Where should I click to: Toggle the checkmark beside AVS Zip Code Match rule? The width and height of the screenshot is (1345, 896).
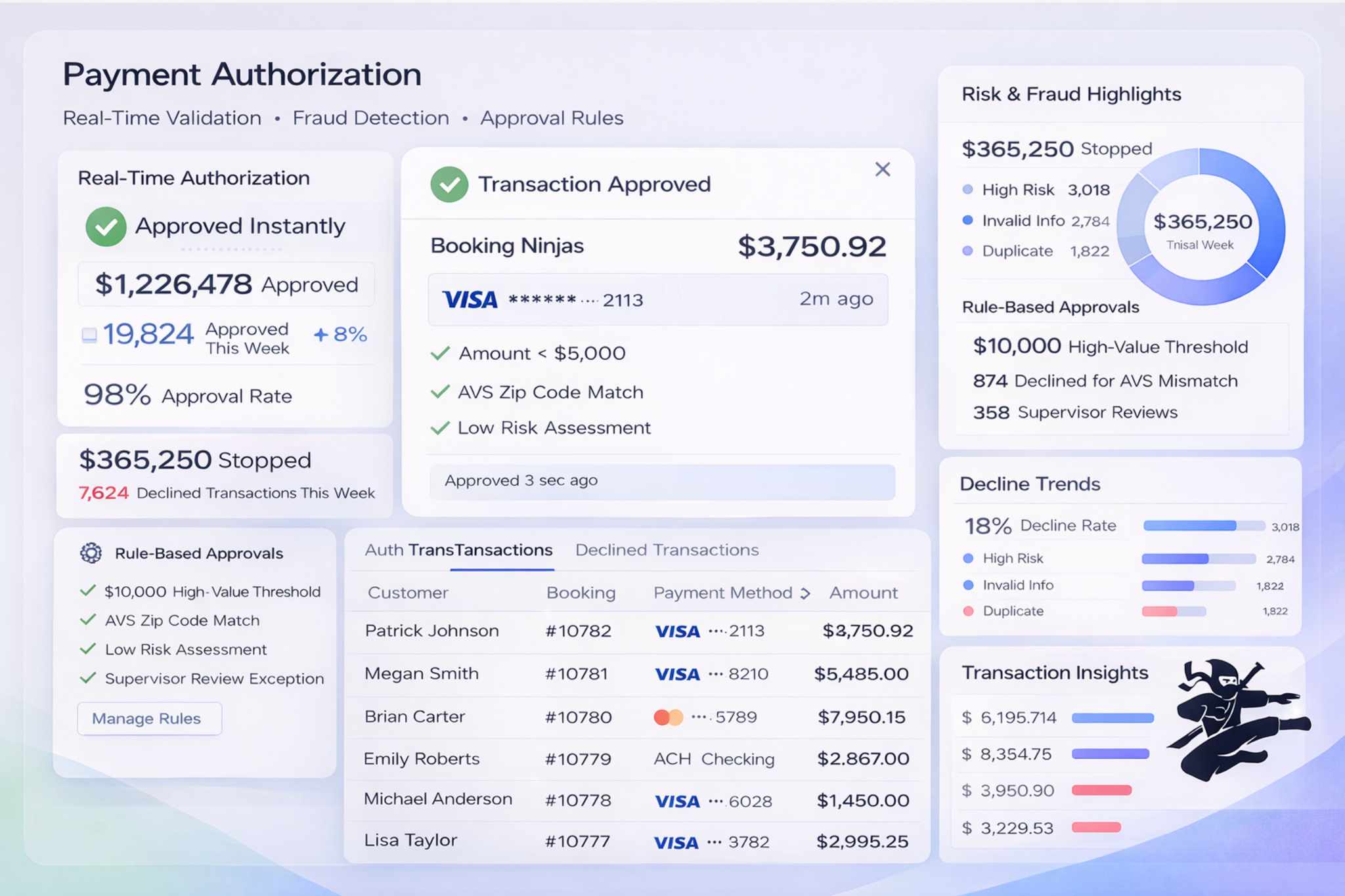[86, 620]
